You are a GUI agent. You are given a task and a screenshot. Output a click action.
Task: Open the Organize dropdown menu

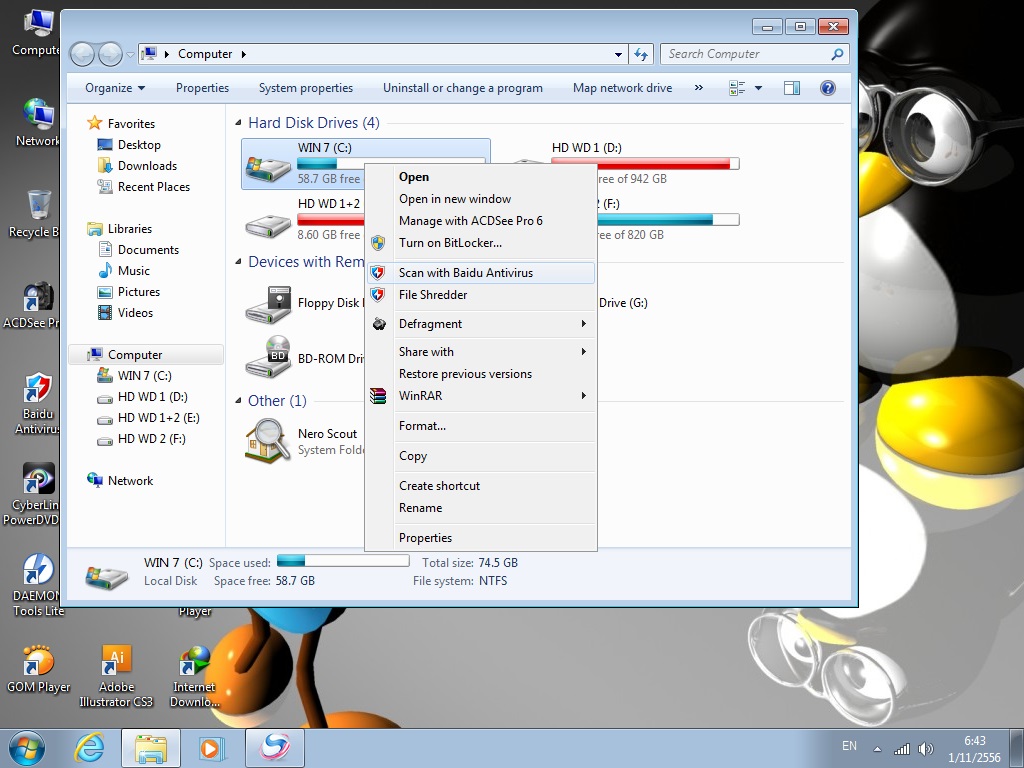(115, 88)
